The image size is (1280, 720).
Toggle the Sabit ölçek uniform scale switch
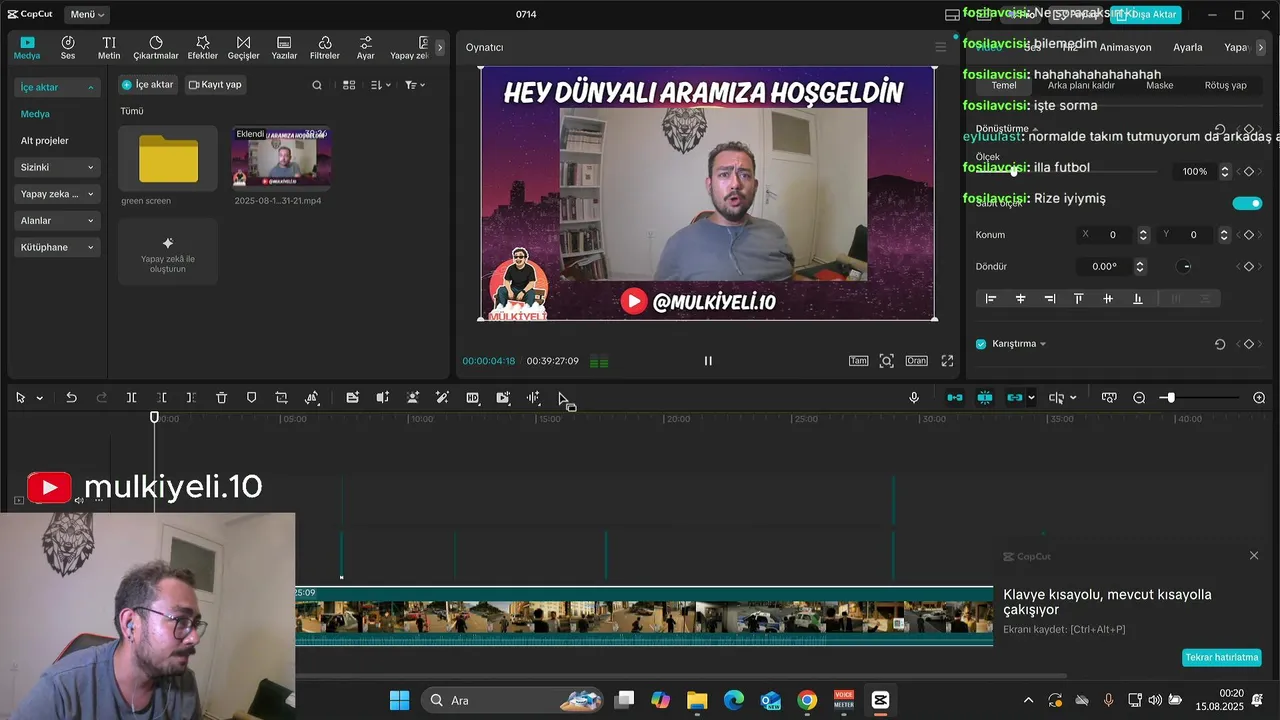coord(1247,203)
